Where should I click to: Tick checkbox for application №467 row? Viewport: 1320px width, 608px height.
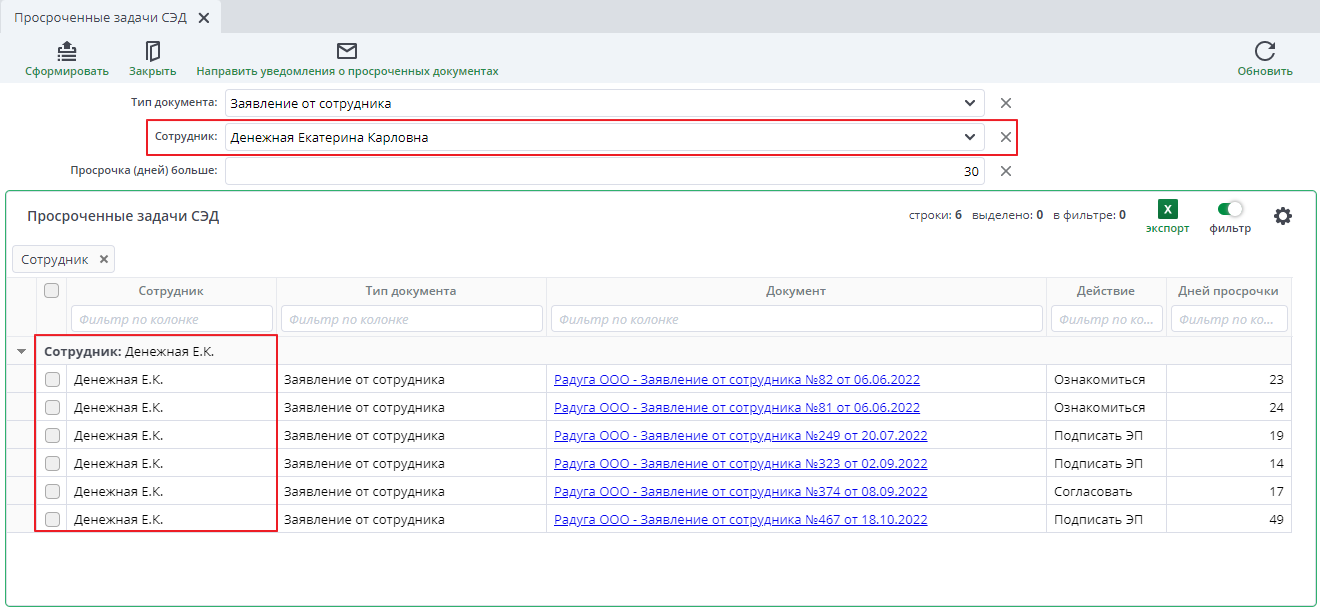click(x=52, y=520)
